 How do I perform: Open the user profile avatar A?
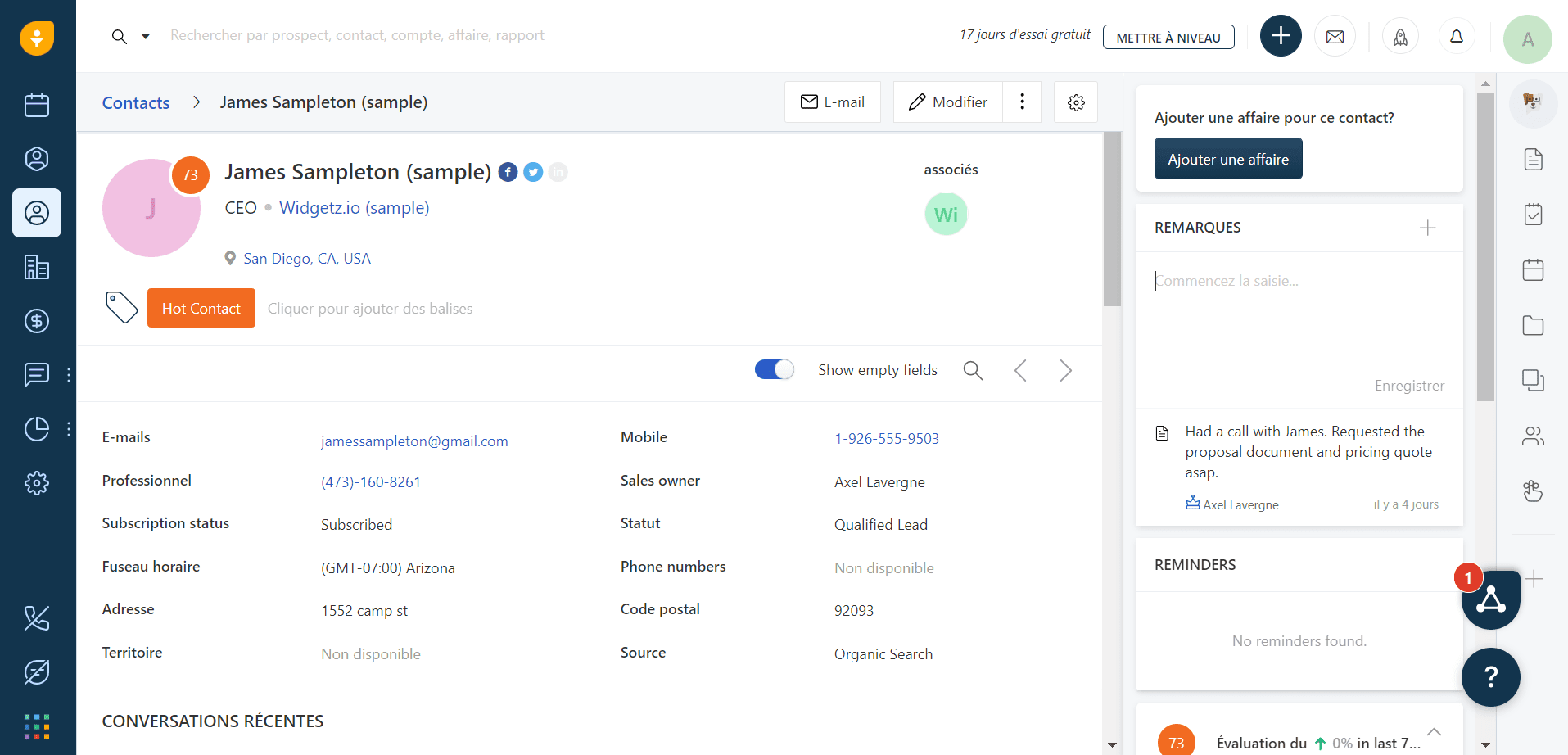pyautogui.click(x=1528, y=39)
